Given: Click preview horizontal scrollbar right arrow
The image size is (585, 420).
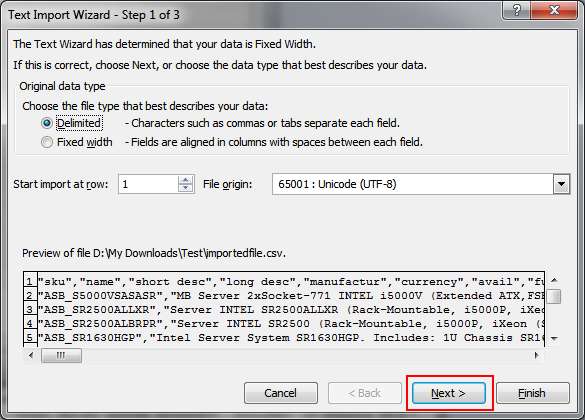Looking at the screenshot, I should pyautogui.click(x=536, y=355).
